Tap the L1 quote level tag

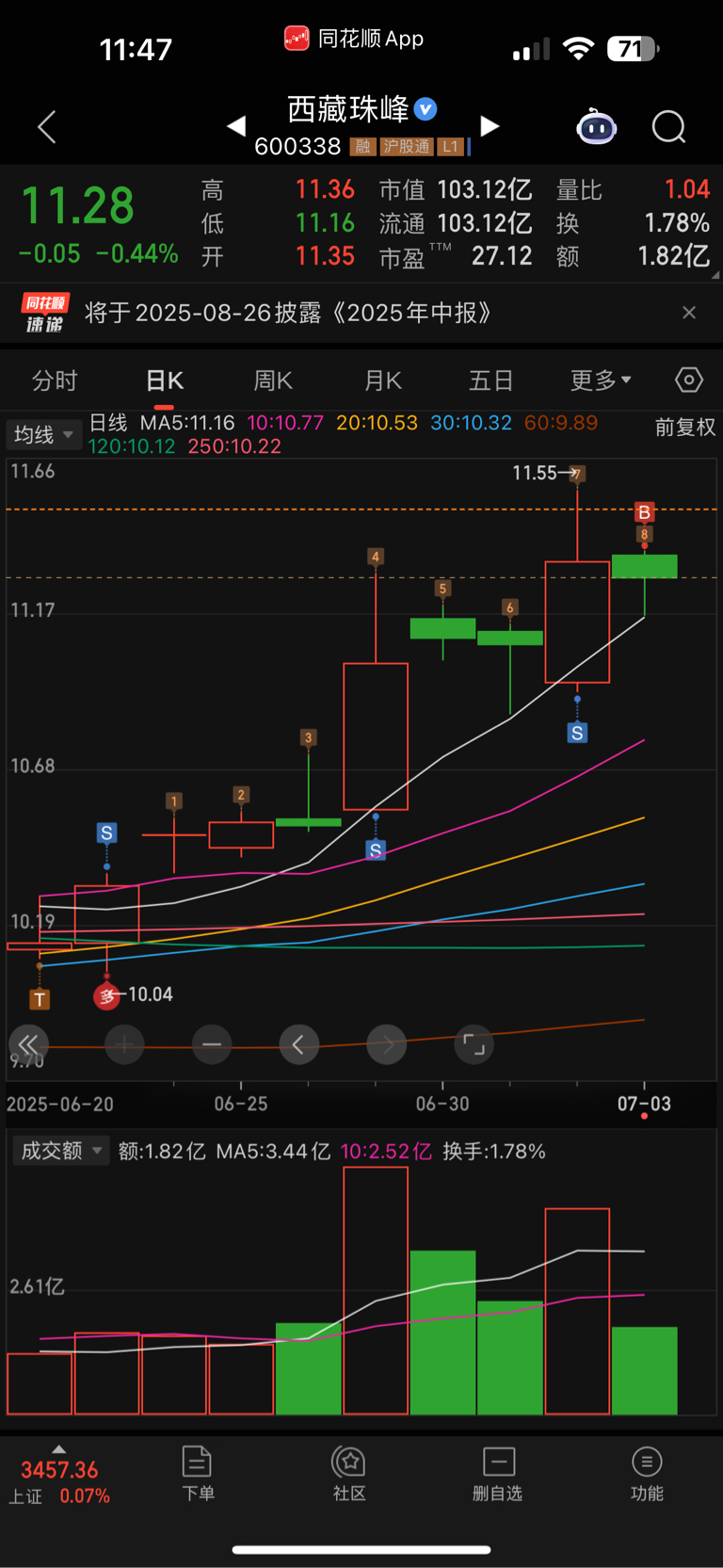450,147
